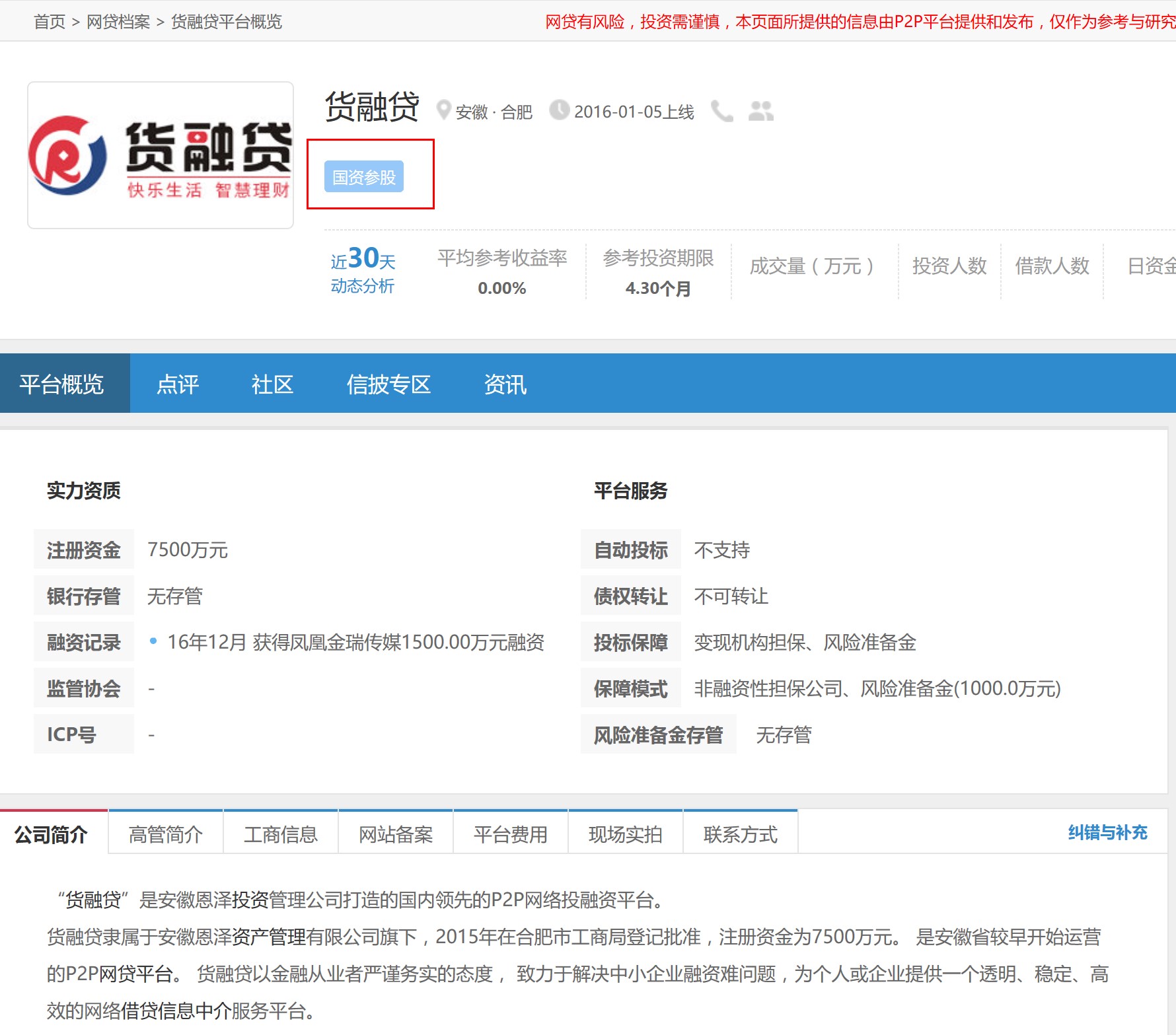Open the 网站备案 tab
The height and width of the screenshot is (1035, 1176).
point(396,832)
